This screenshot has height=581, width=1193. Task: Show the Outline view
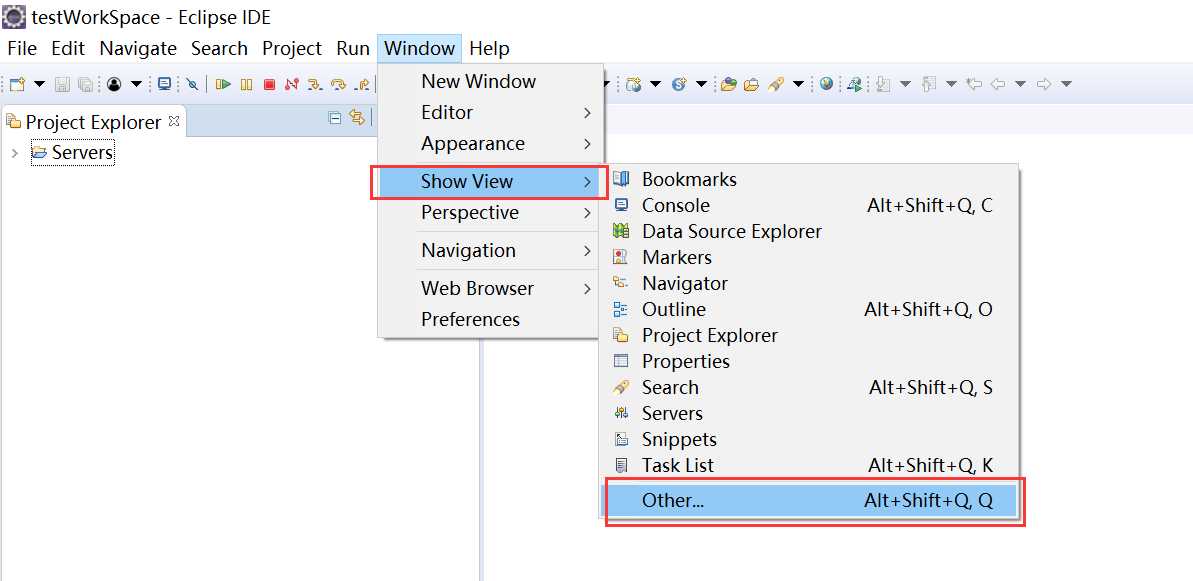click(x=809, y=310)
